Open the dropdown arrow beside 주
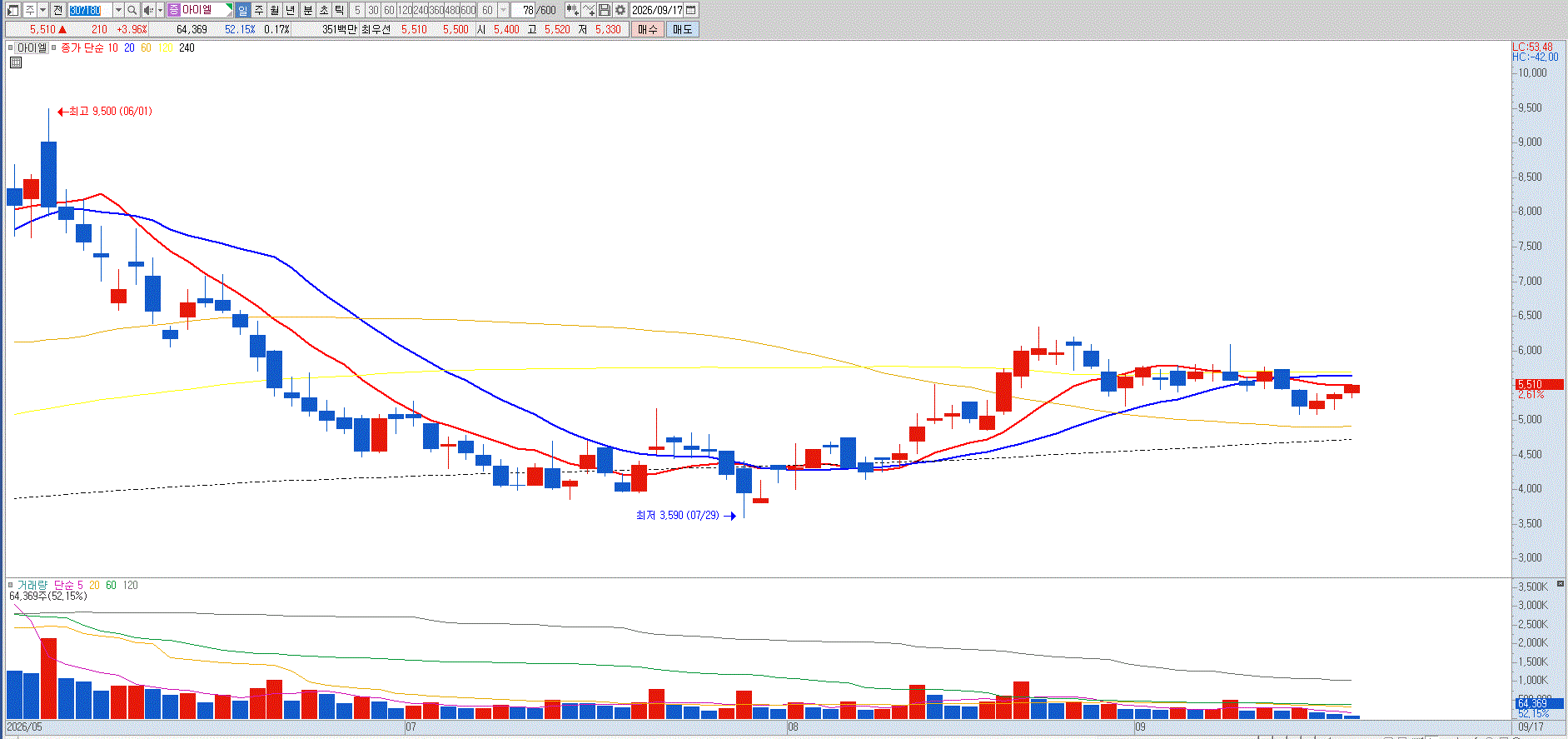This screenshot has width=1568, height=739. (x=42, y=10)
